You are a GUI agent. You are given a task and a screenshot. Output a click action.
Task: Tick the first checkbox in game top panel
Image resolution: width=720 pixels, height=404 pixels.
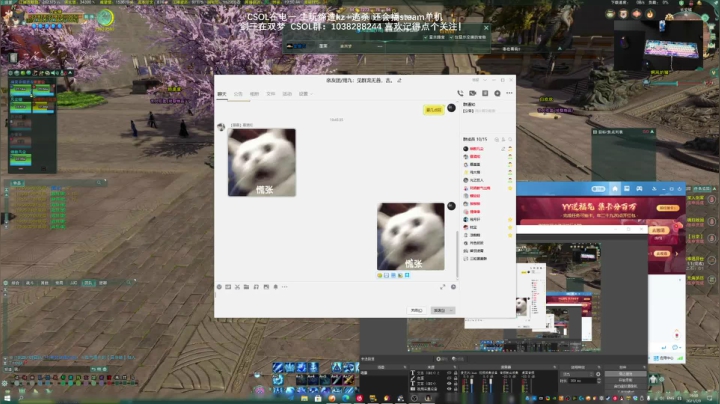tap(425, 37)
